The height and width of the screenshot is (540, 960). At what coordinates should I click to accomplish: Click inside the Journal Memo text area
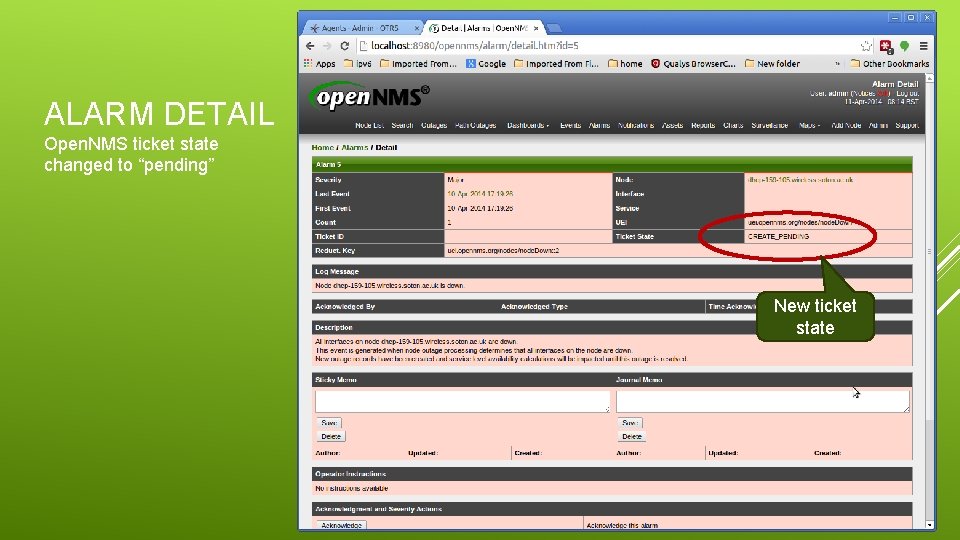click(763, 402)
